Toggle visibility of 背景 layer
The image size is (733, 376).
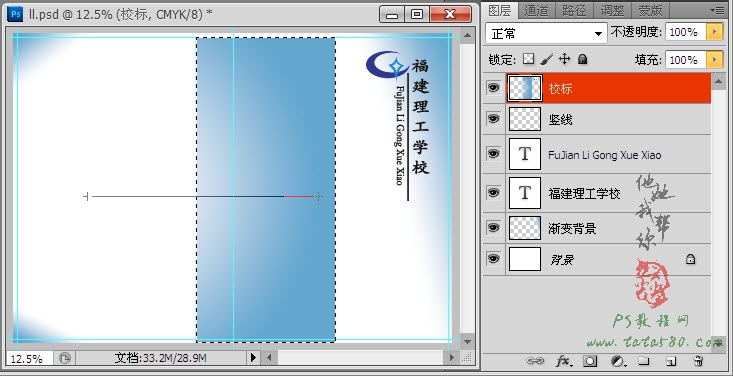(x=493, y=259)
